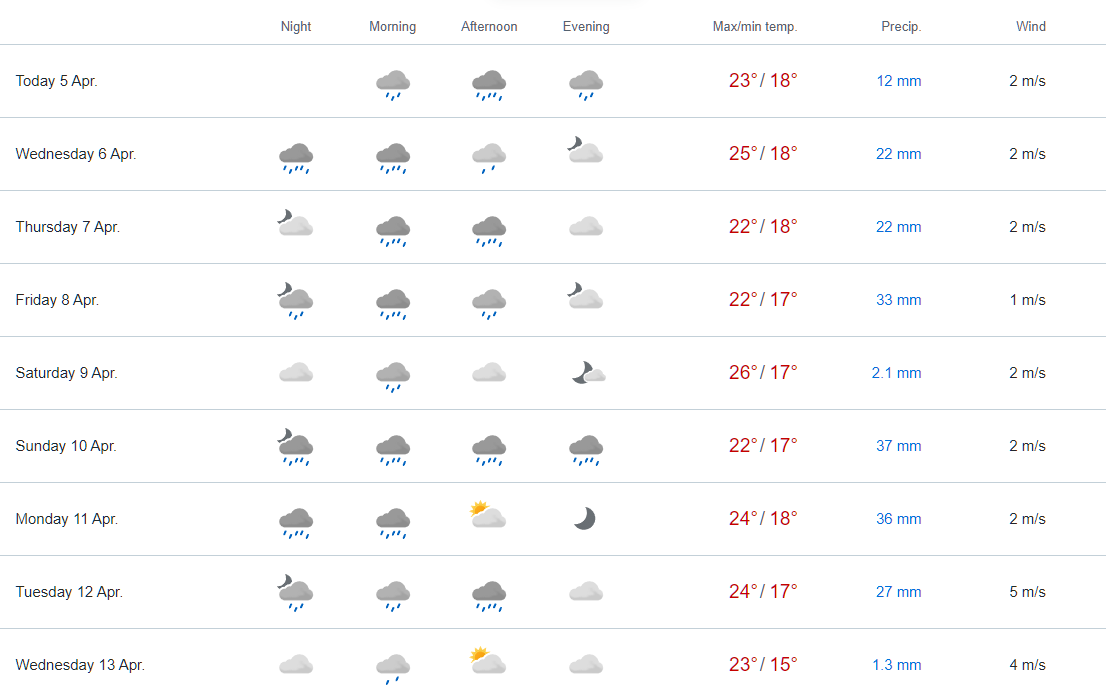Click the 33 mm precipitation on Friday

click(899, 300)
